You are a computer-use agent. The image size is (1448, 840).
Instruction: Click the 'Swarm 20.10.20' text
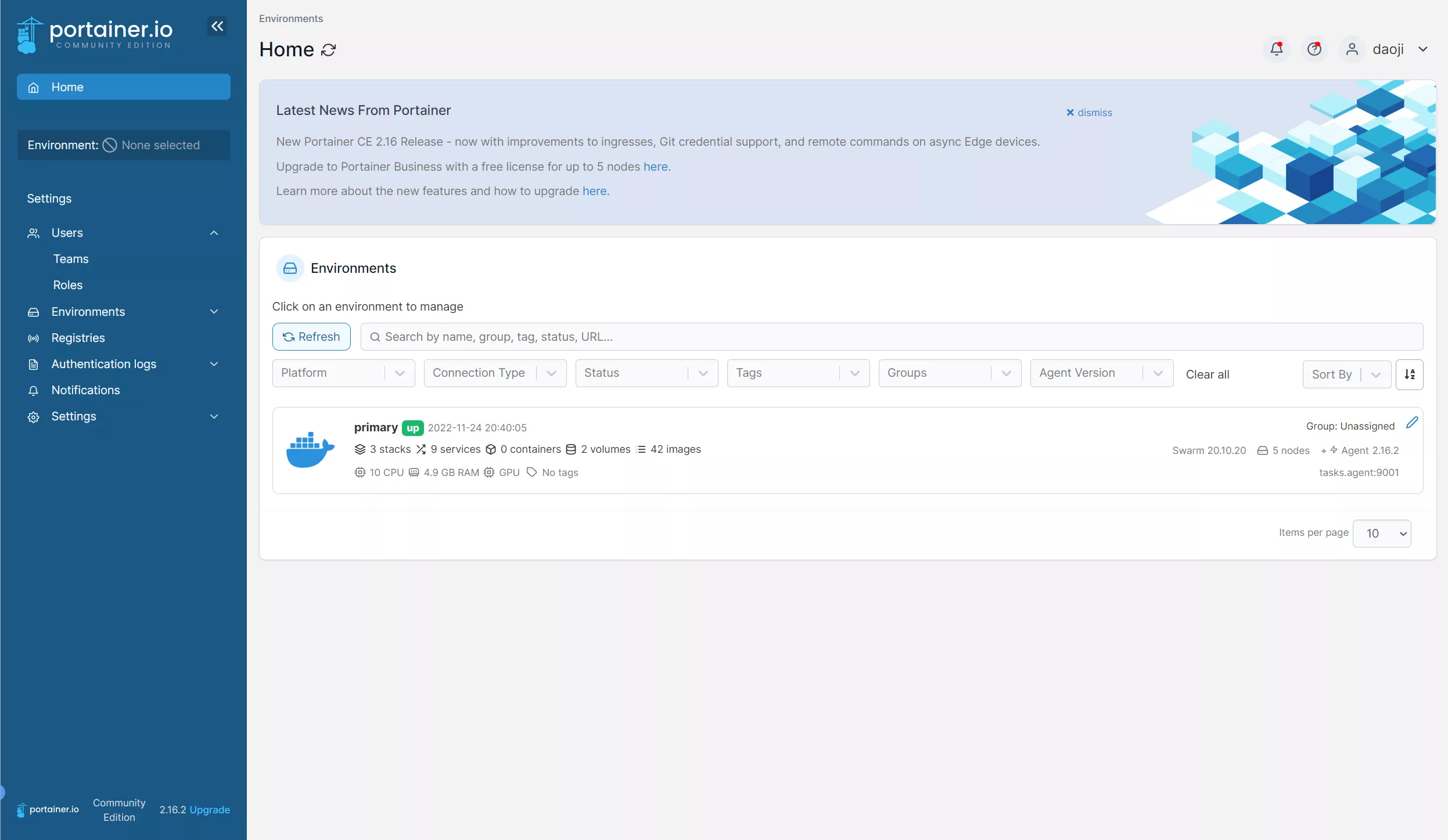pyautogui.click(x=1209, y=450)
